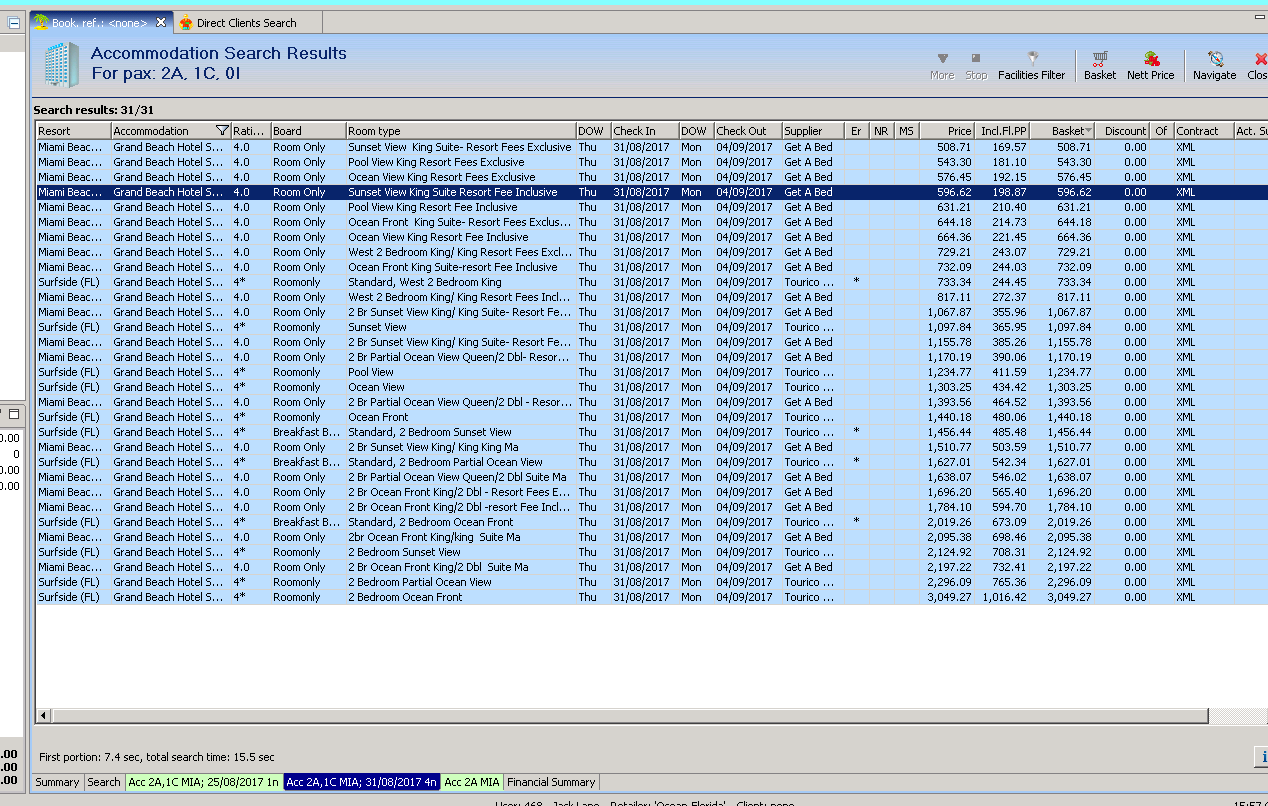Switch to Direct Clients Search tab

point(245,22)
